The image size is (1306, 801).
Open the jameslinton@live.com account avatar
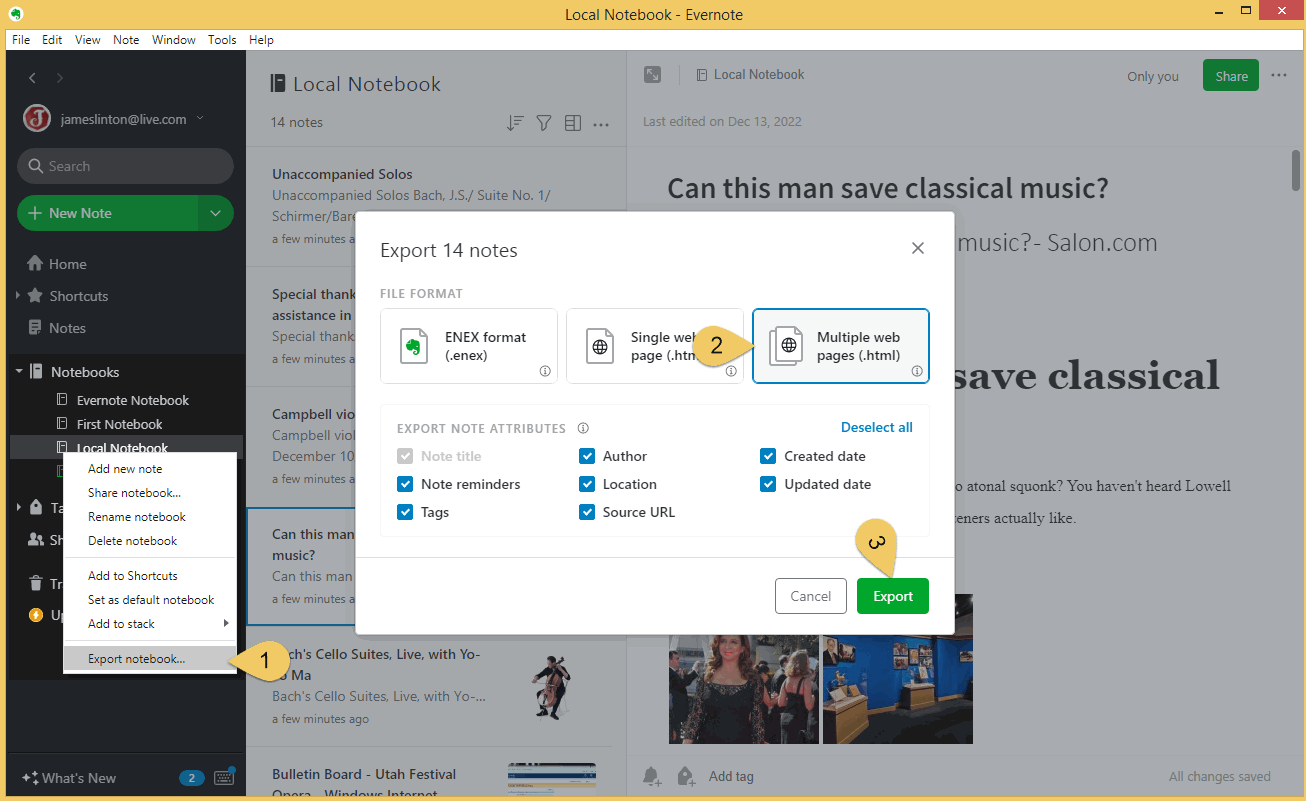click(x=37, y=118)
